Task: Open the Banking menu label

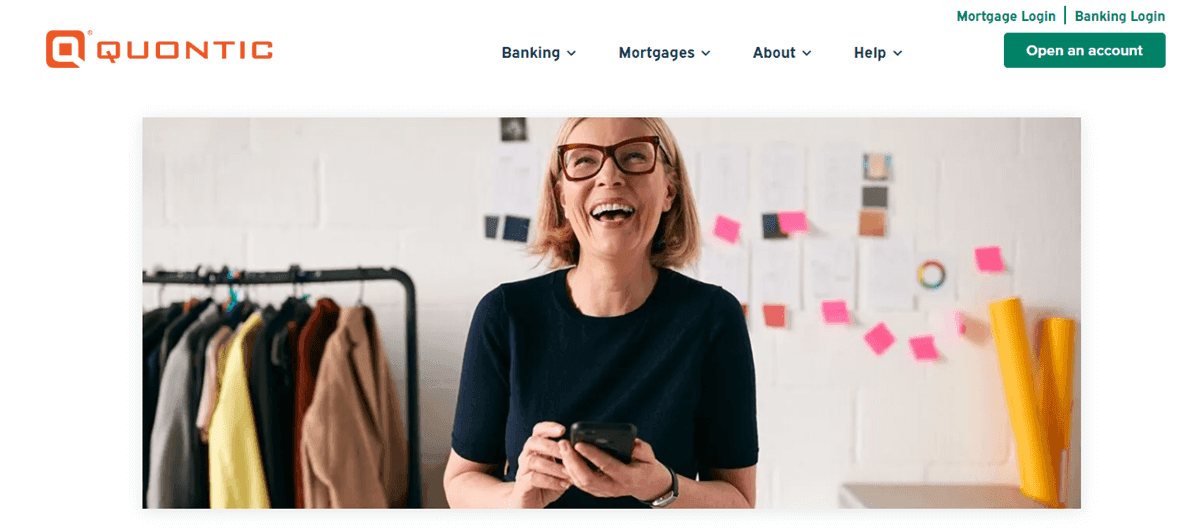Action: (530, 53)
